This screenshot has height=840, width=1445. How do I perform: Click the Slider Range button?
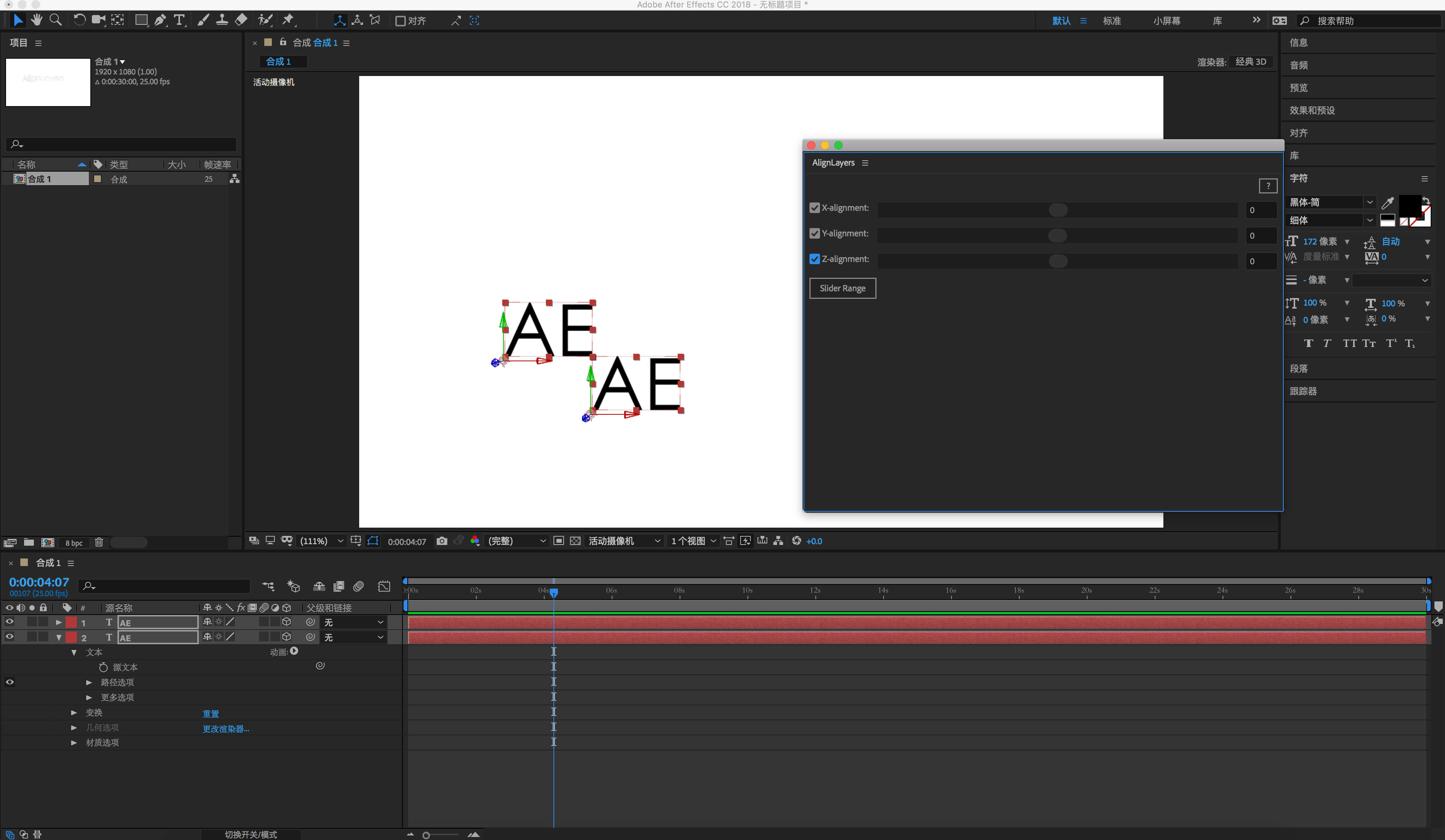point(842,288)
